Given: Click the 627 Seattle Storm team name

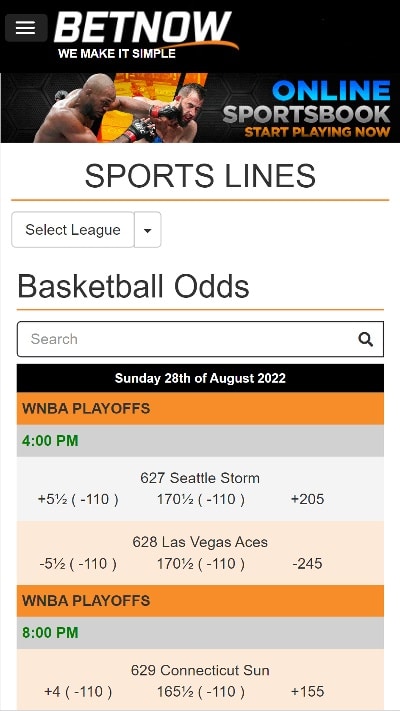Looking at the screenshot, I should pos(200,478).
